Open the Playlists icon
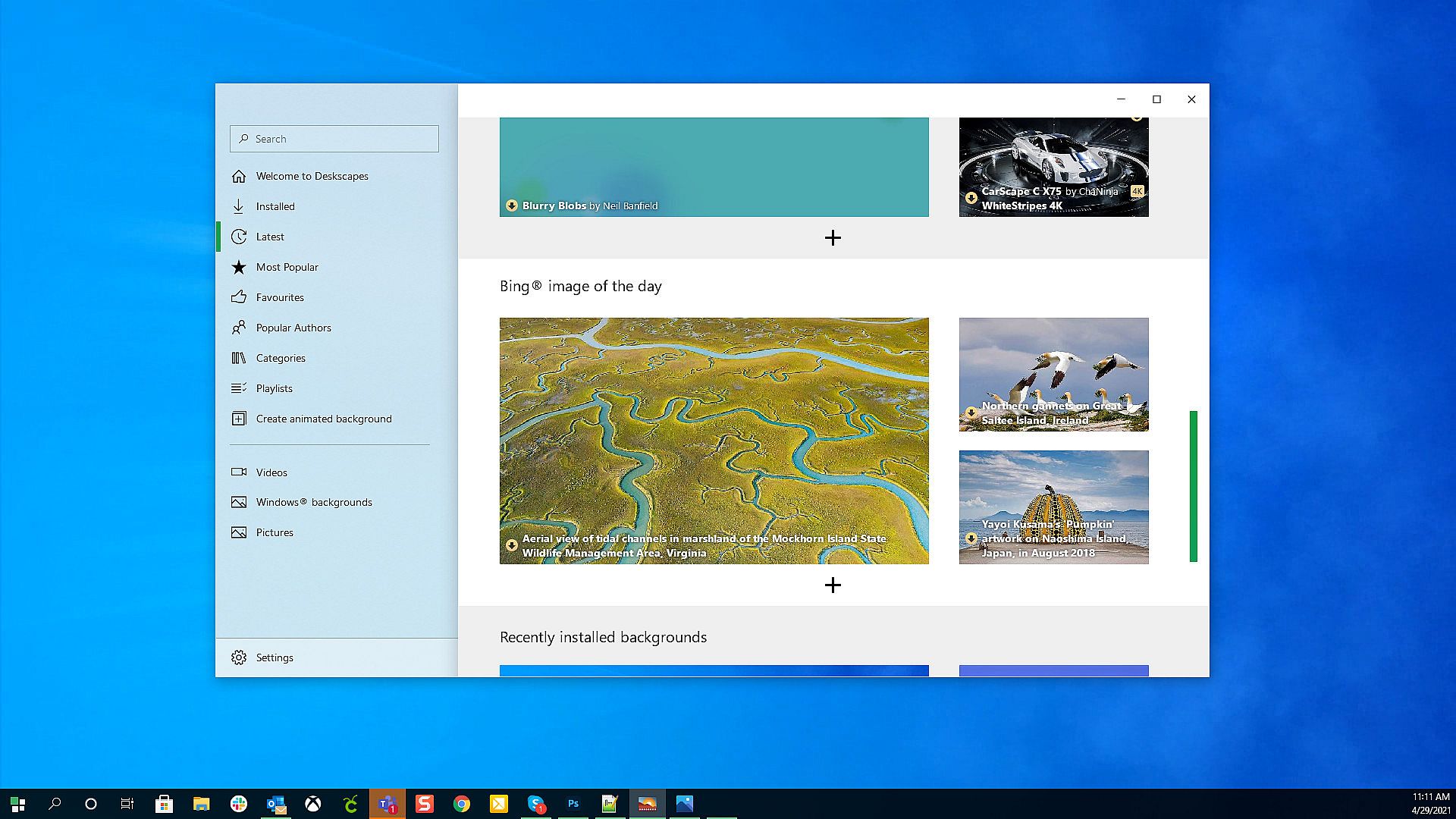 coord(239,388)
